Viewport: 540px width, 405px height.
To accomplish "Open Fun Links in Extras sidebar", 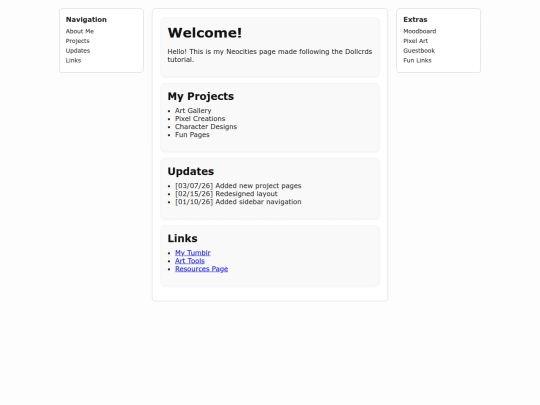I will coord(417,60).
